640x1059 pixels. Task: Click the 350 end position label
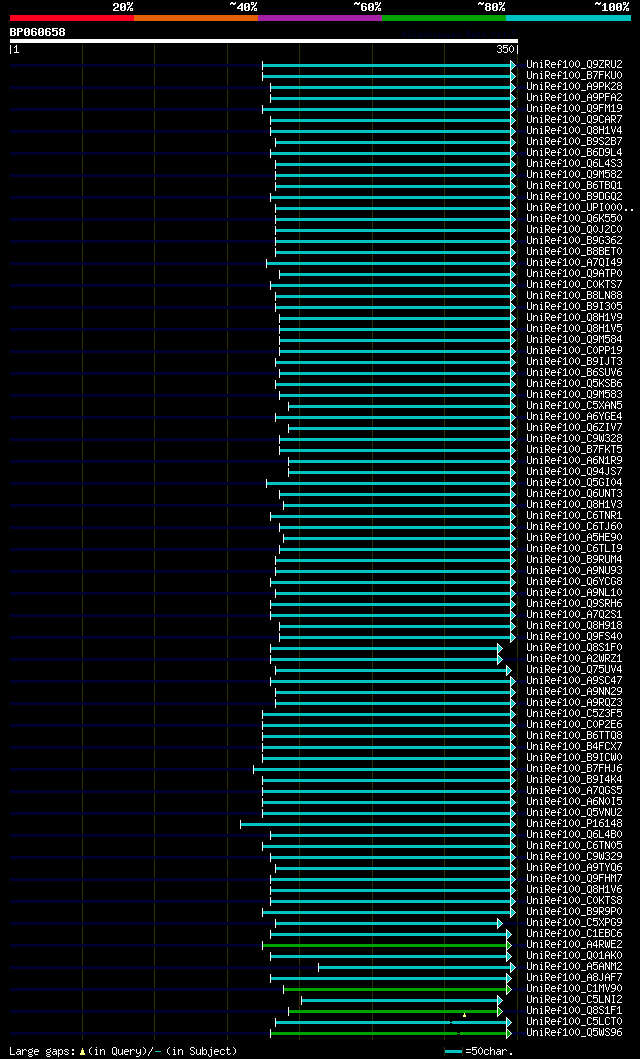point(505,49)
